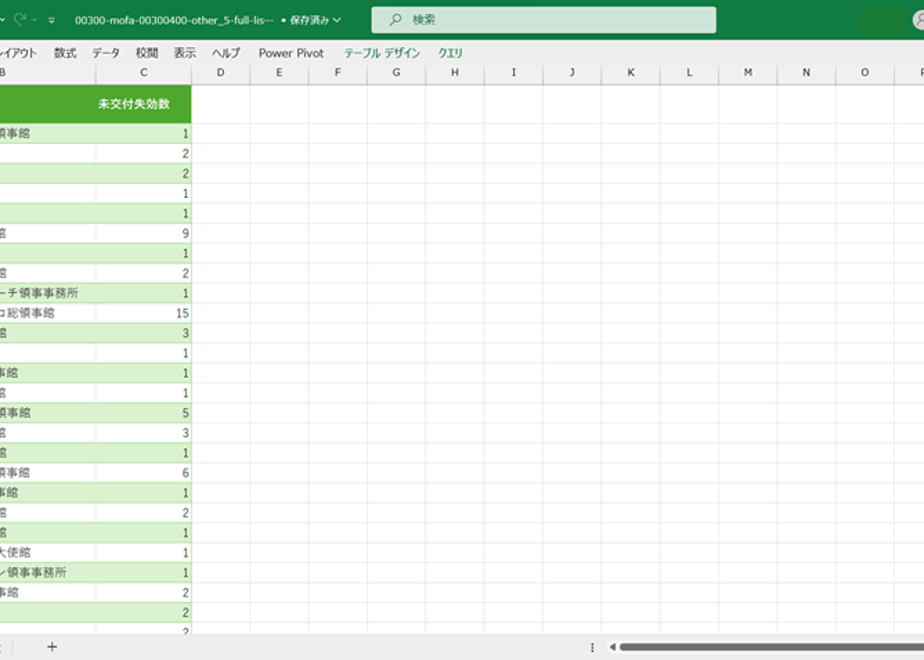Click the 大使館 row label cell
The image size is (924, 660).
pos(47,553)
